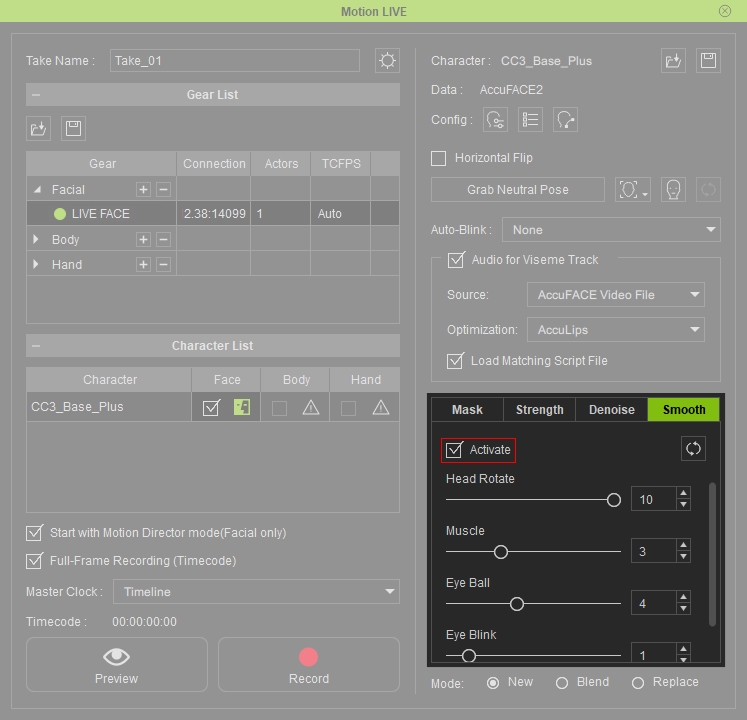
Task: Expand the Body gear tree group
Action: tap(36, 239)
